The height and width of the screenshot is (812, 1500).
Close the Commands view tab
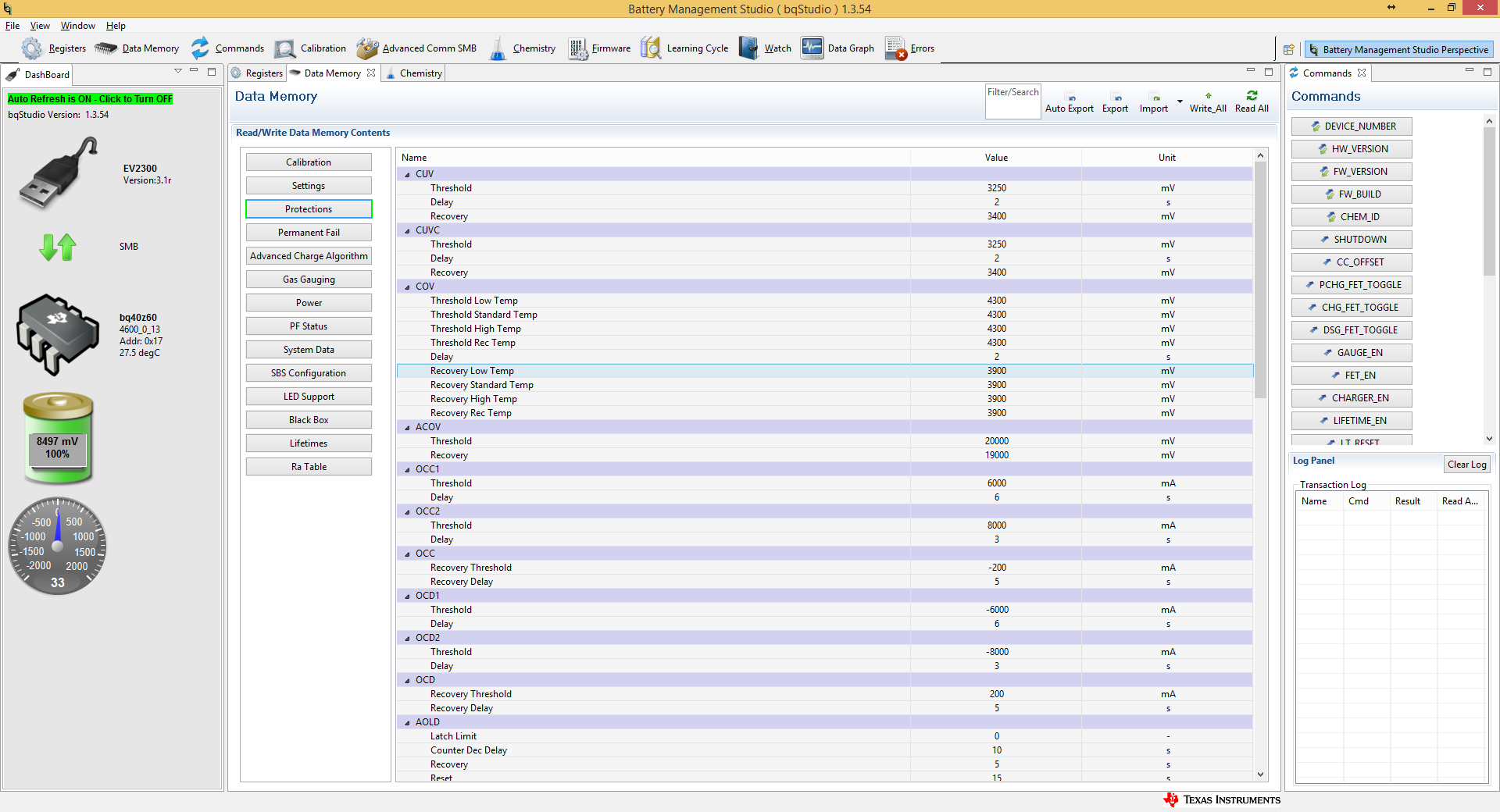pos(1362,73)
